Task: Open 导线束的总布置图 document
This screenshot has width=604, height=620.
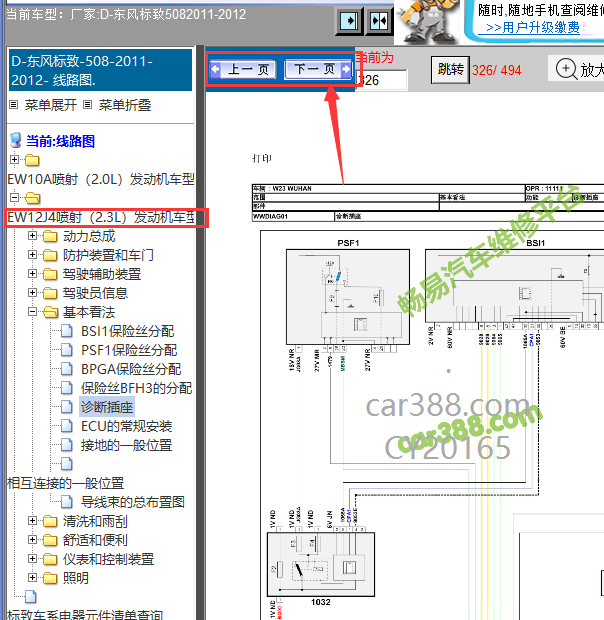Action: pos(133,502)
